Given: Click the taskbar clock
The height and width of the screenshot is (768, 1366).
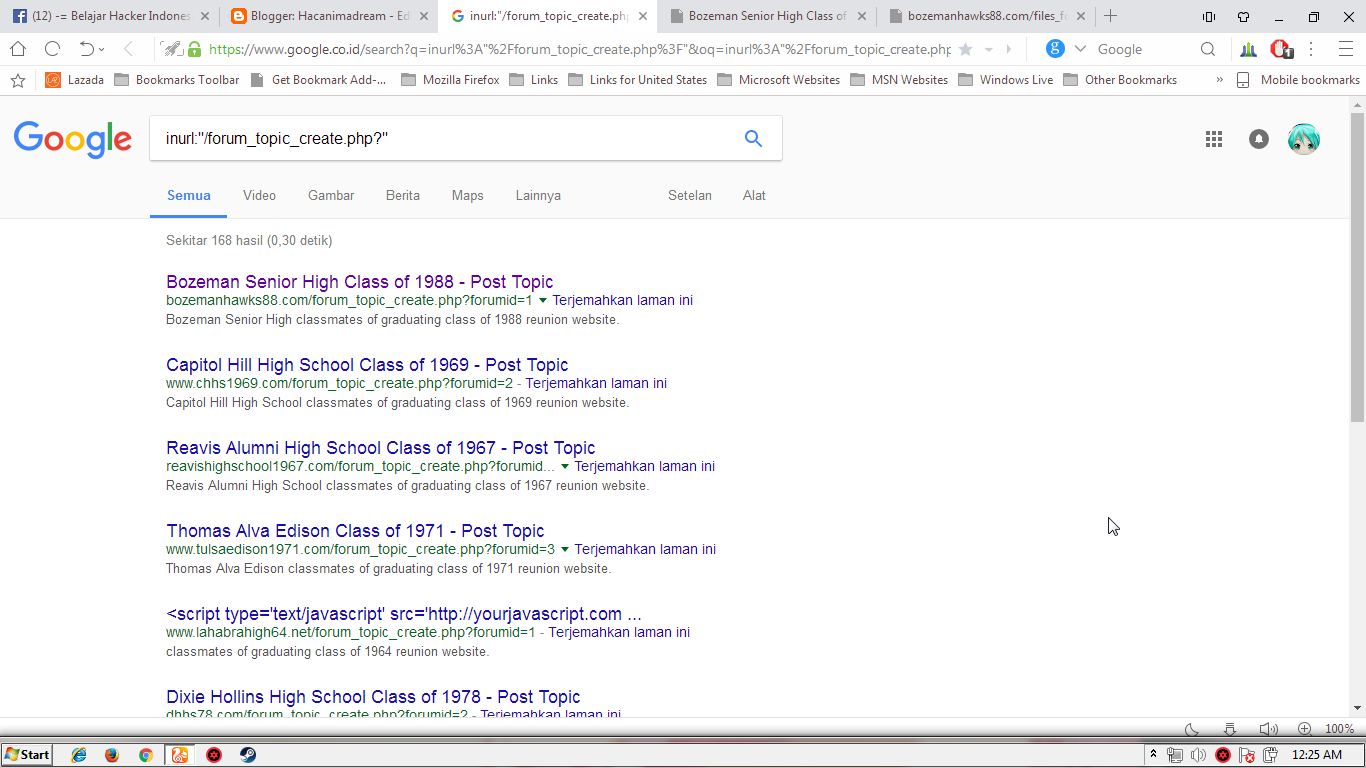Looking at the screenshot, I should 1317,755.
